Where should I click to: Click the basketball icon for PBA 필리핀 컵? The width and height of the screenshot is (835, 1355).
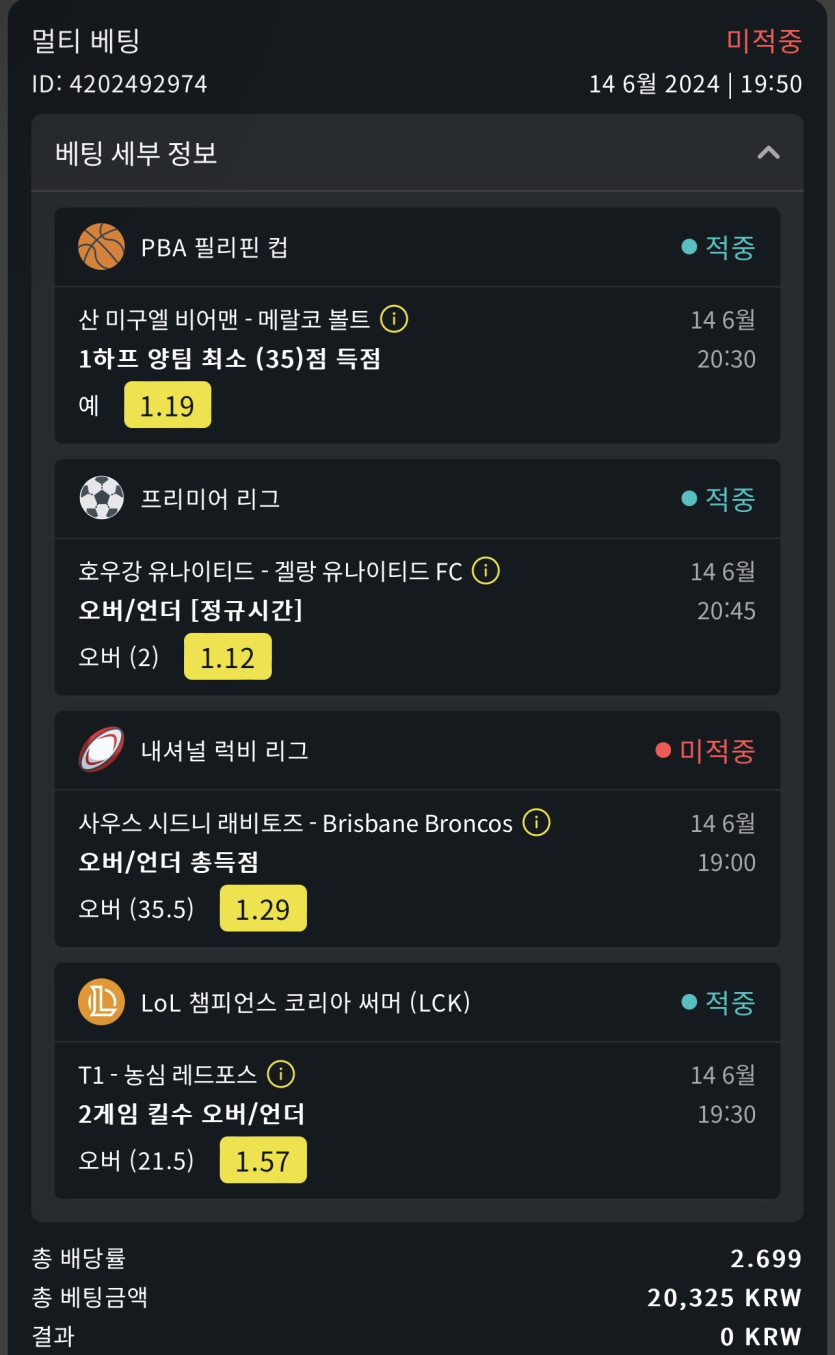click(x=101, y=247)
